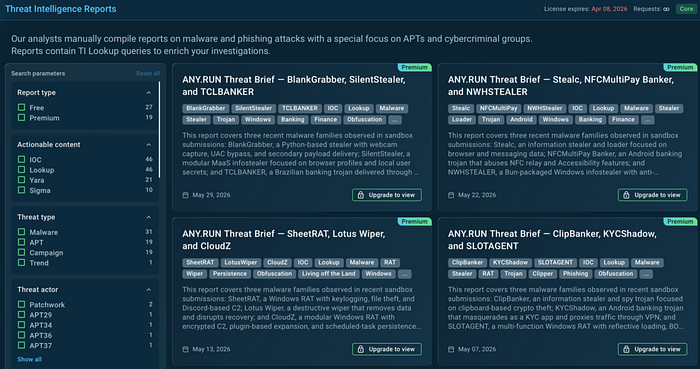Show all threat actors
The height and width of the screenshot is (369, 700).
[x=29, y=359]
